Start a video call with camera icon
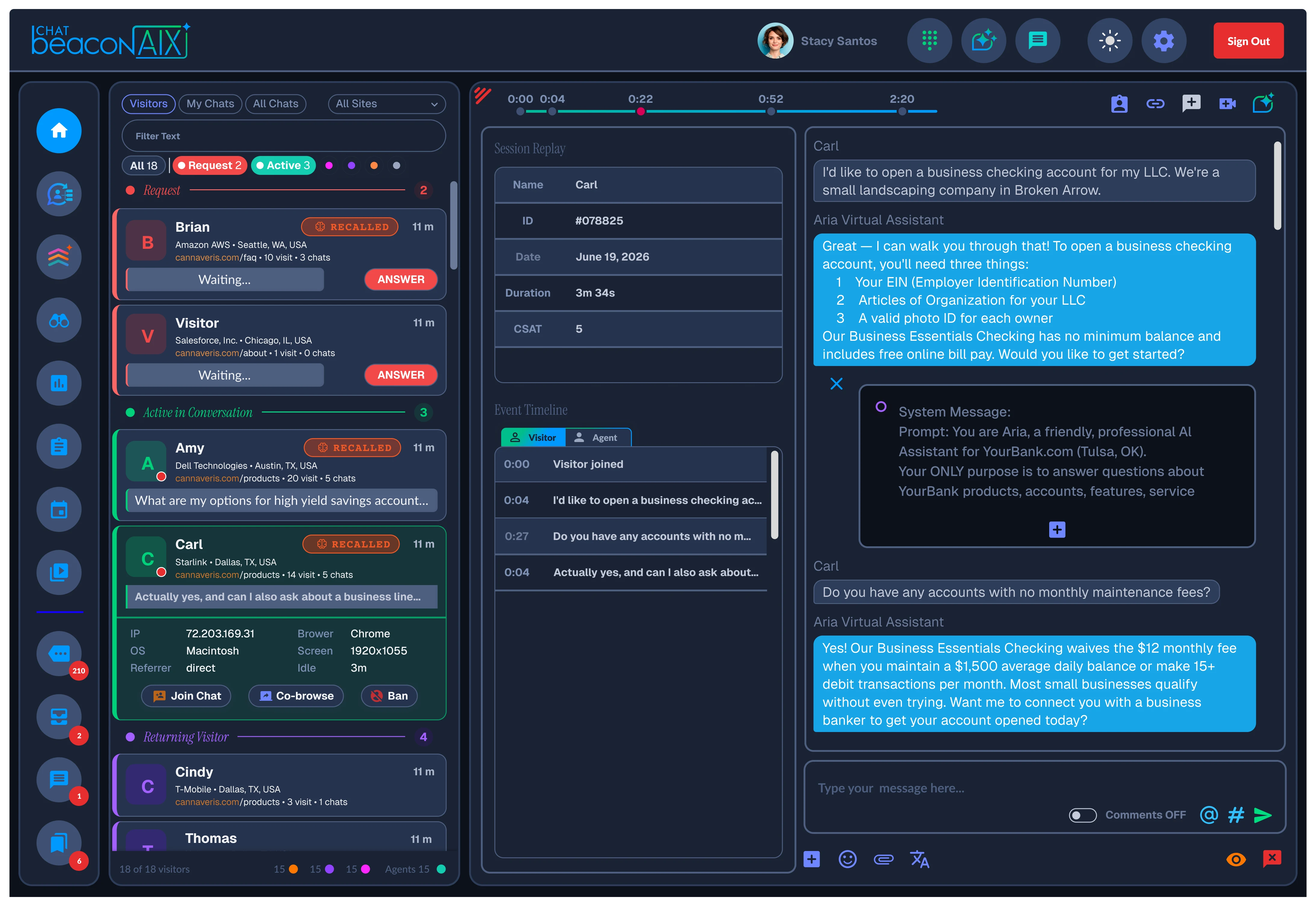This screenshot has height=906, width=1316. (1227, 104)
